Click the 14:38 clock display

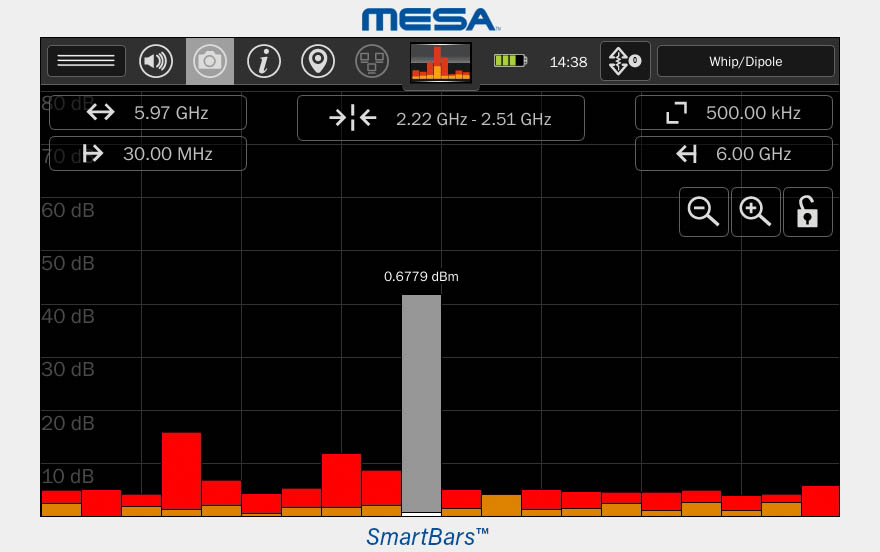(568, 62)
